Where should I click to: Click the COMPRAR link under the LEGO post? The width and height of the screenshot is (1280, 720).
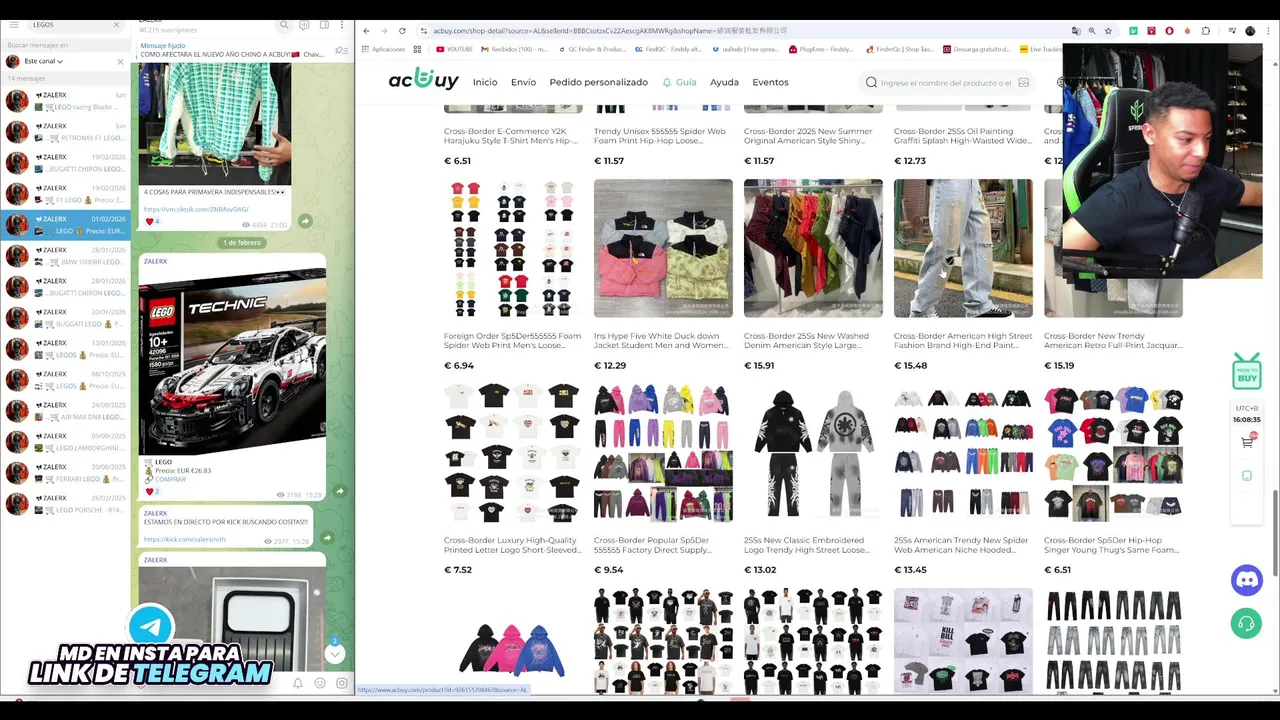point(170,479)
